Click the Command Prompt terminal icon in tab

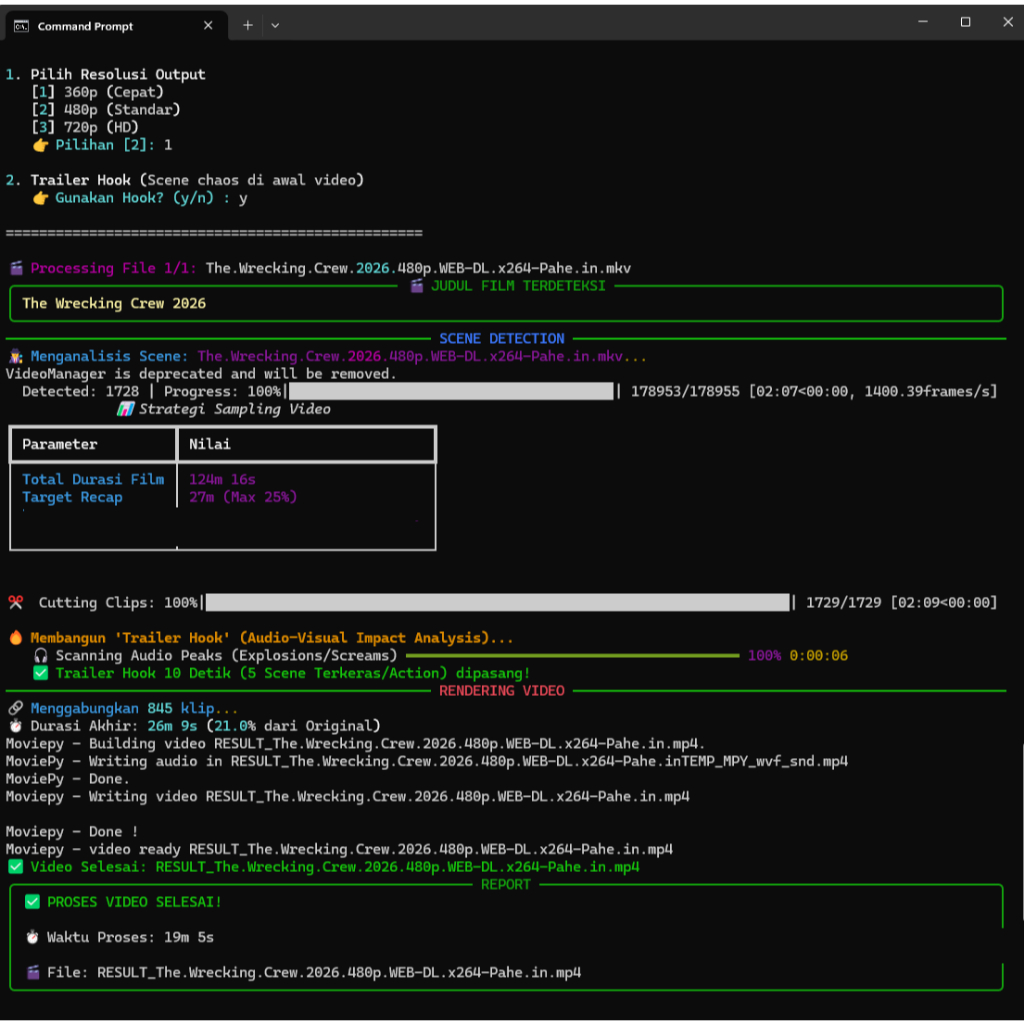point(21,26)
